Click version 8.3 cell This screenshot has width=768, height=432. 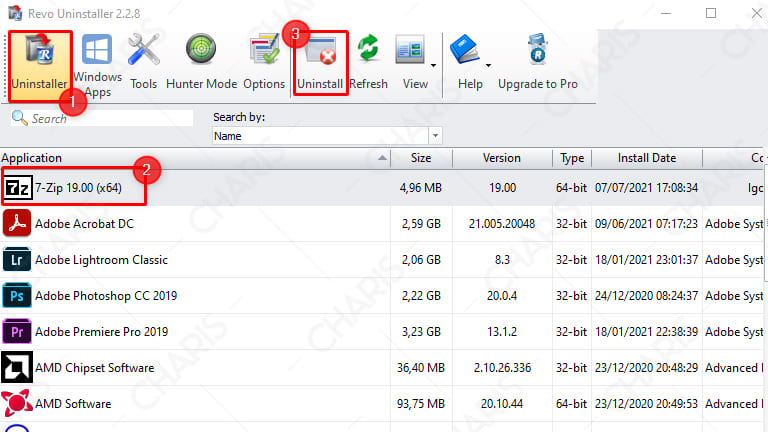pyautogui.click(x=502, y=260)
